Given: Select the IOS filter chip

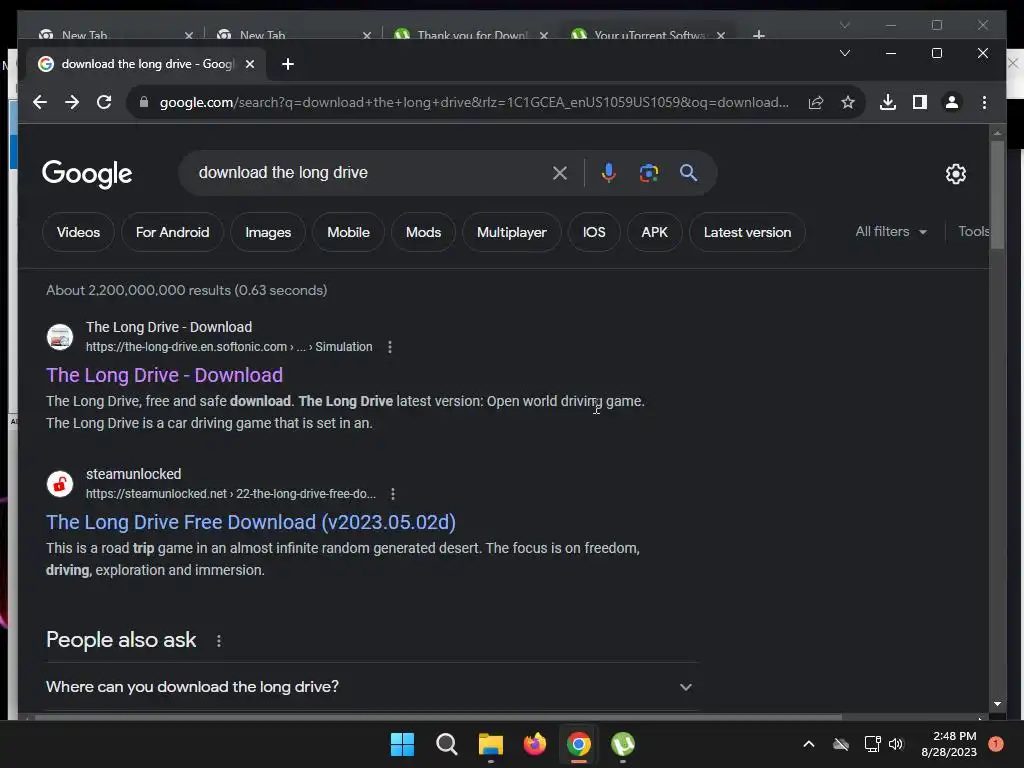Looking at the screenshot, I should tap(594, 232).
